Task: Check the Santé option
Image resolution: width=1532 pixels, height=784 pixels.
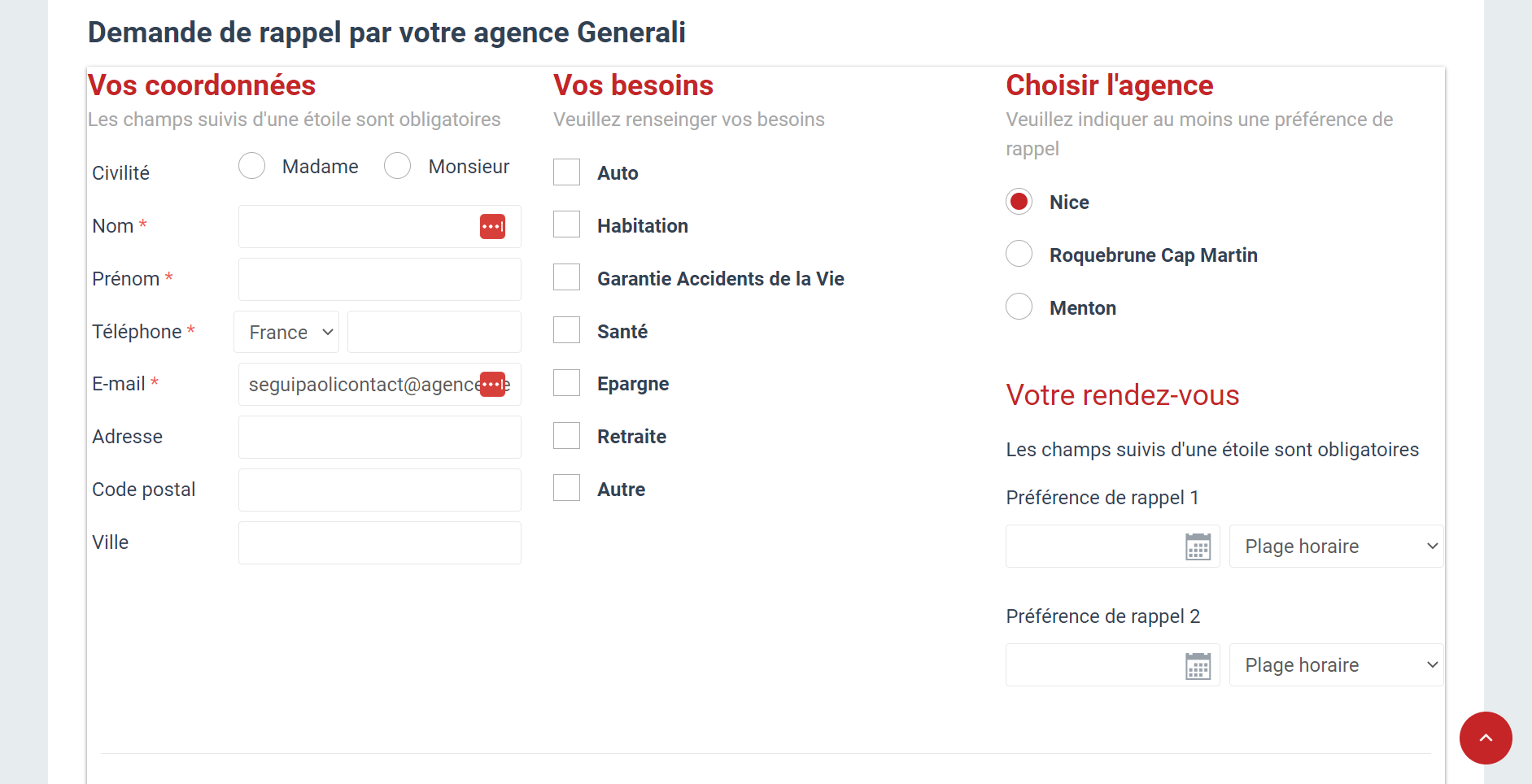Action: (566, 330)
